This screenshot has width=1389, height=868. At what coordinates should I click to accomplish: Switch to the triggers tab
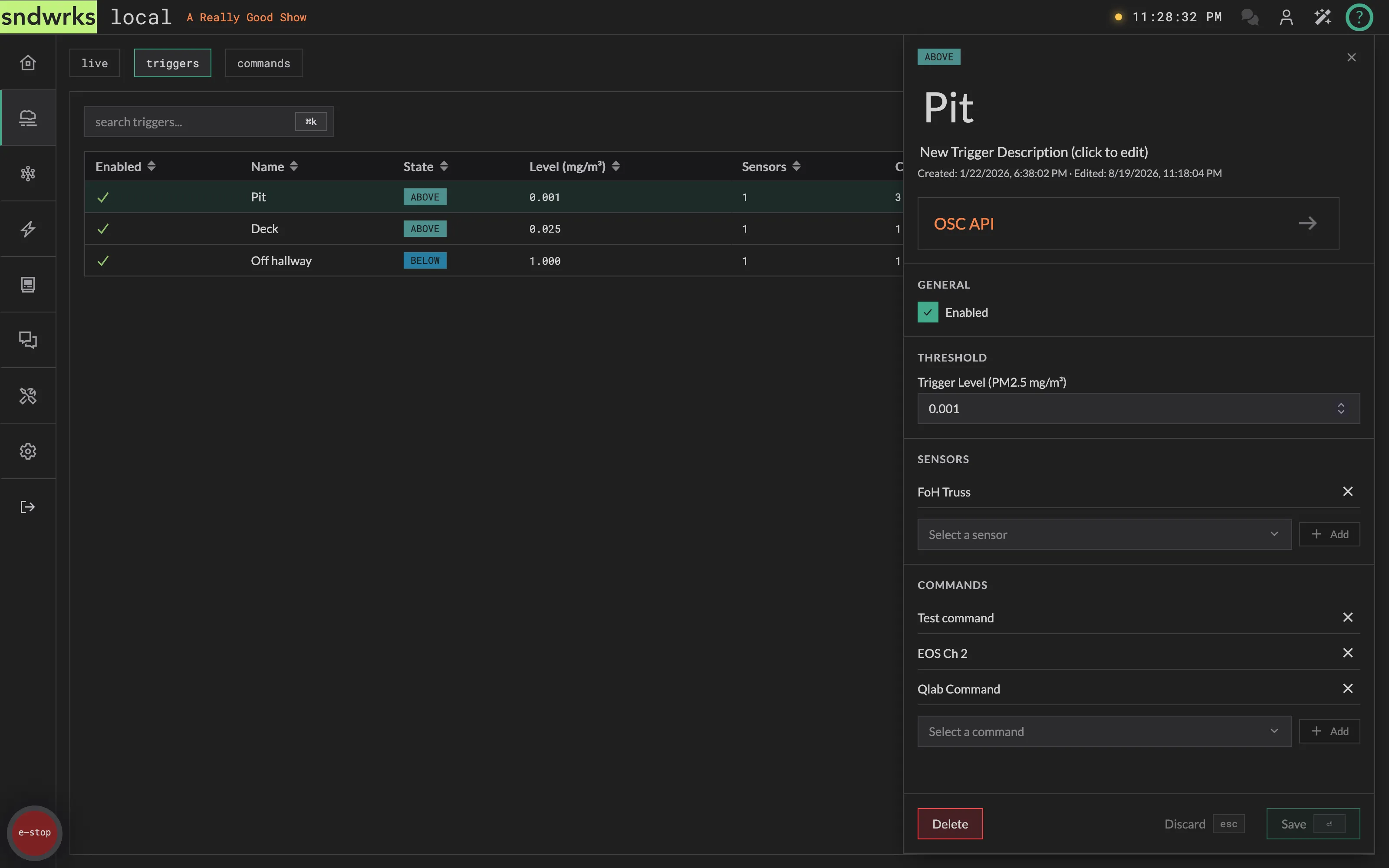pos(172,63)
